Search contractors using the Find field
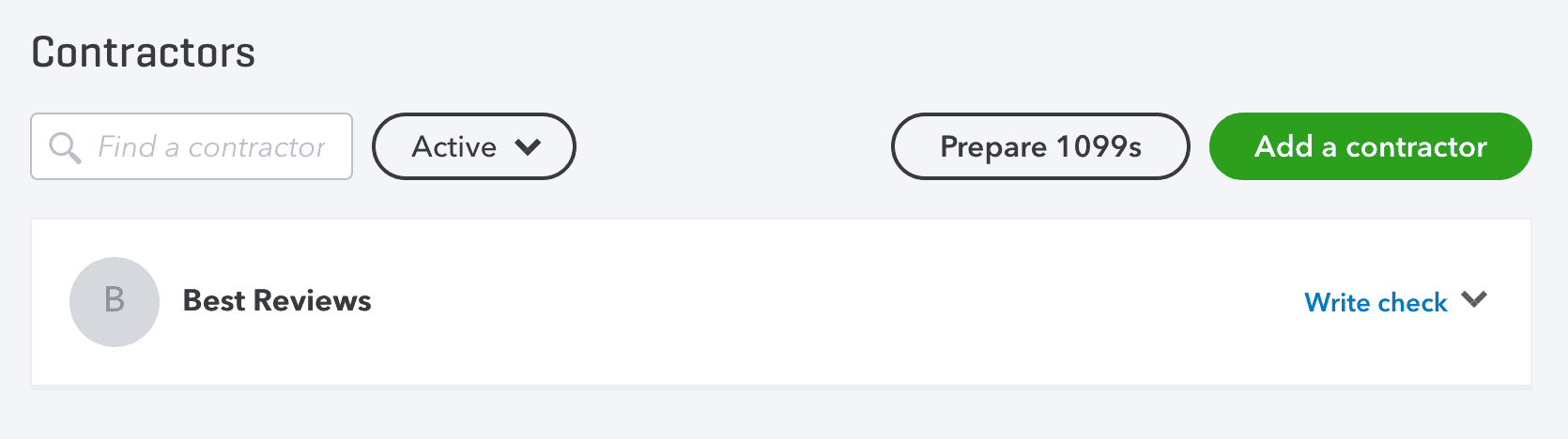Viewport: 1568px width, 439px height. pyautogui.click(x=211, y=147)
